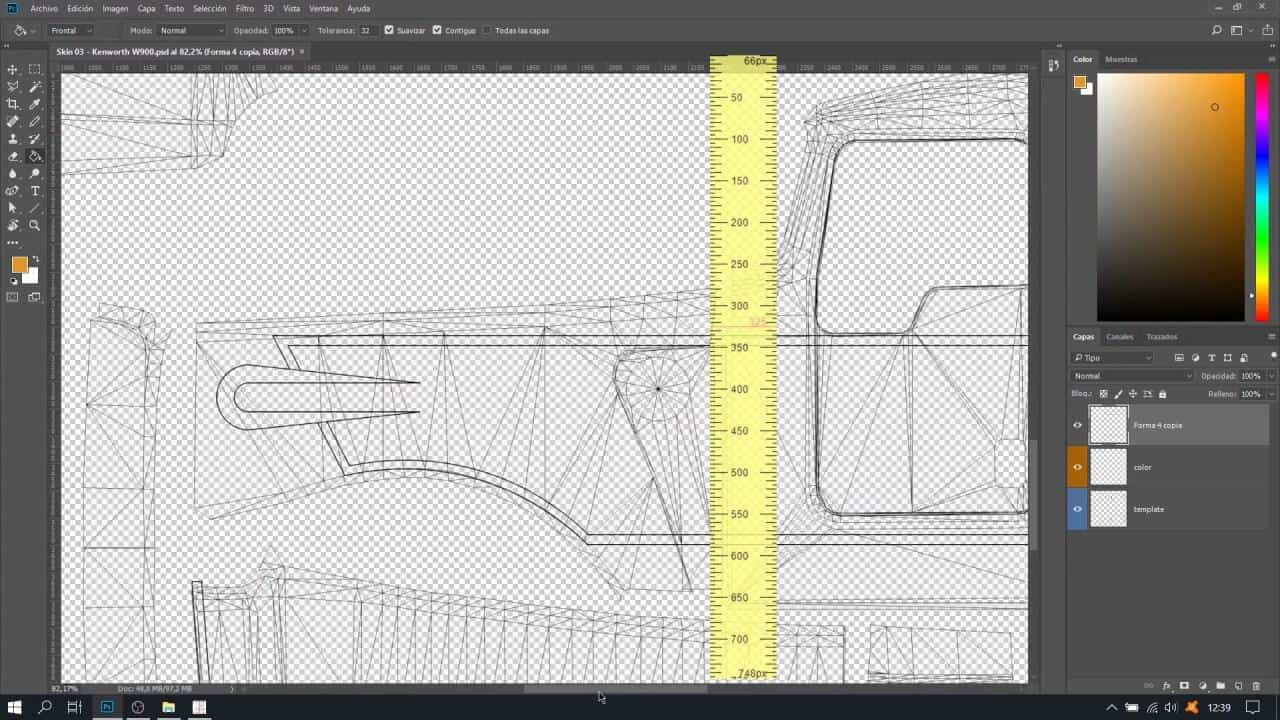Open the layer blend mode Normal dropdown
This screenshot has height=720, width=1280.
[x=1132, y=376]
